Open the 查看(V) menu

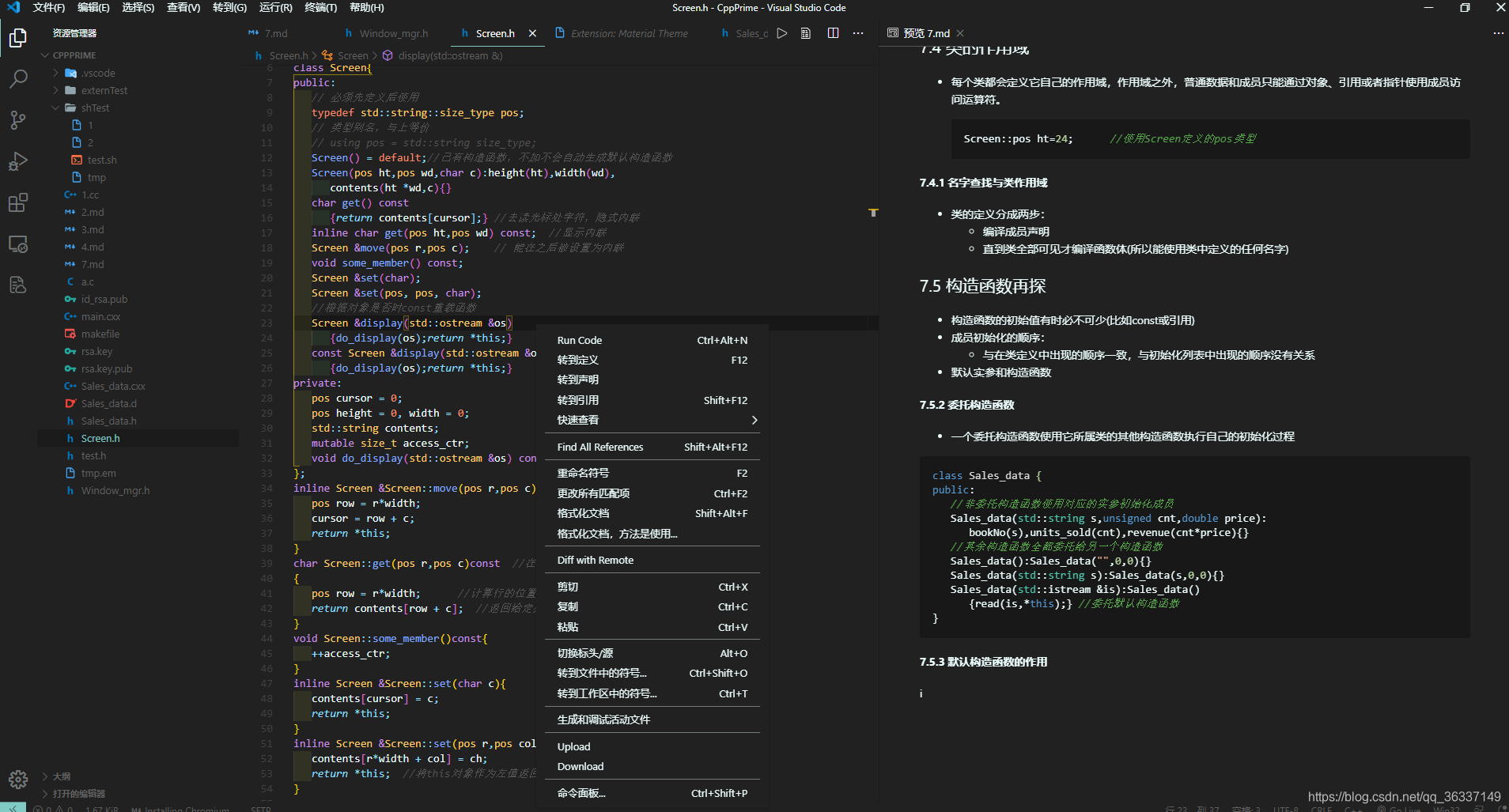(183, 7)
